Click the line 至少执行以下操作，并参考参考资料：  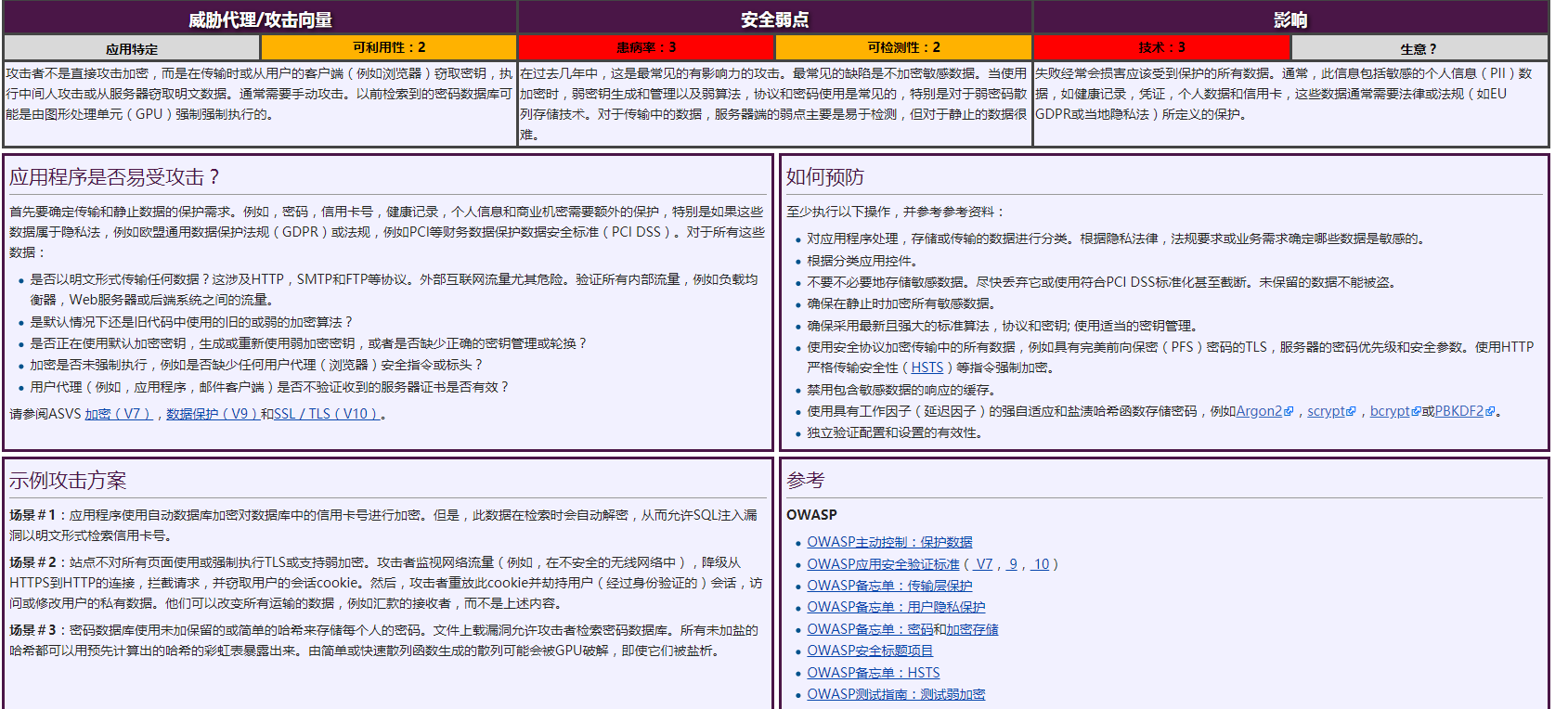[x=896, y=212]
